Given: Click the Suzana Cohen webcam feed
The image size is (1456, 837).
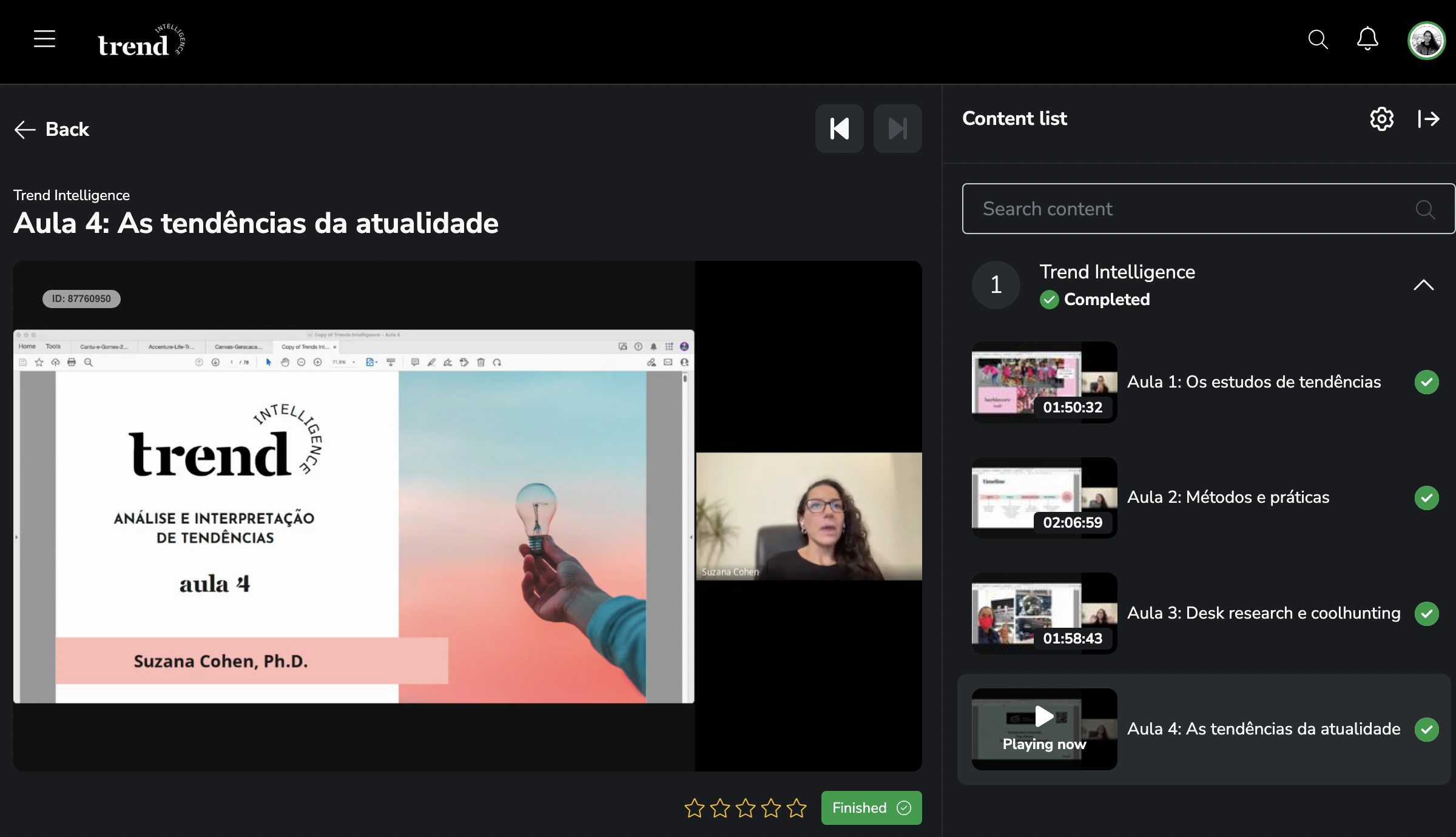Looking at the screenshot, I should (809, 516).
